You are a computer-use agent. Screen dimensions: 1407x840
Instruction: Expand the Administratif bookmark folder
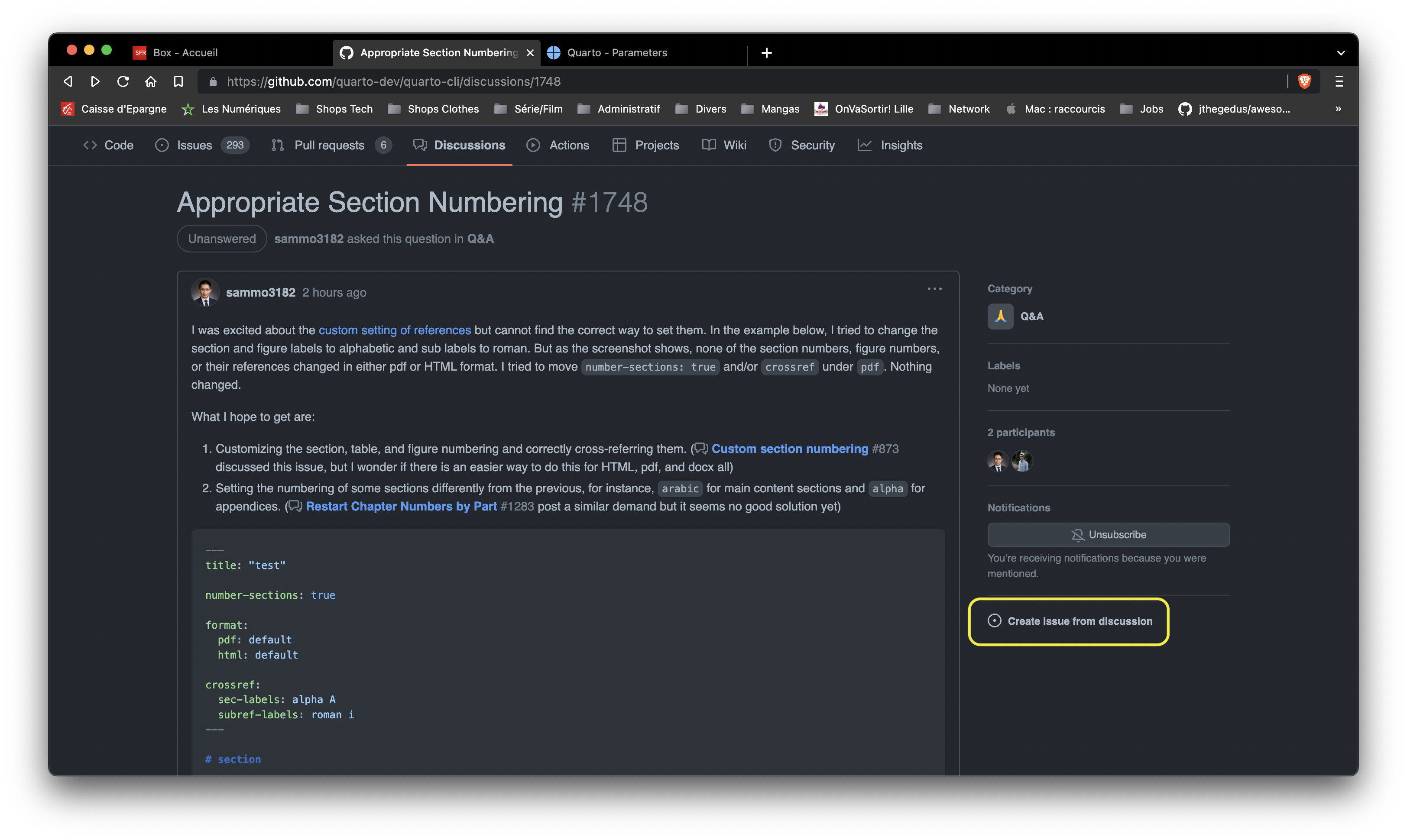pos(618,109)
